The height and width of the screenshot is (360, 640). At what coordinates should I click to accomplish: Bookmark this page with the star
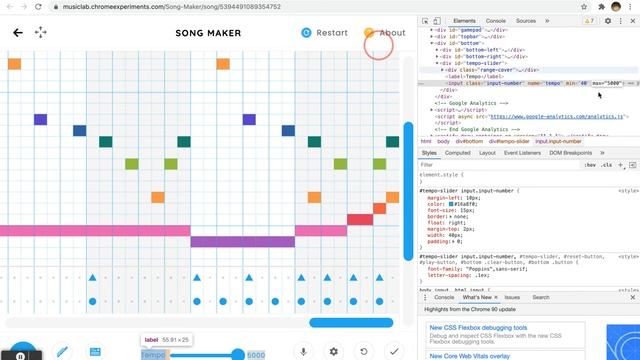(x=584, y=7)
